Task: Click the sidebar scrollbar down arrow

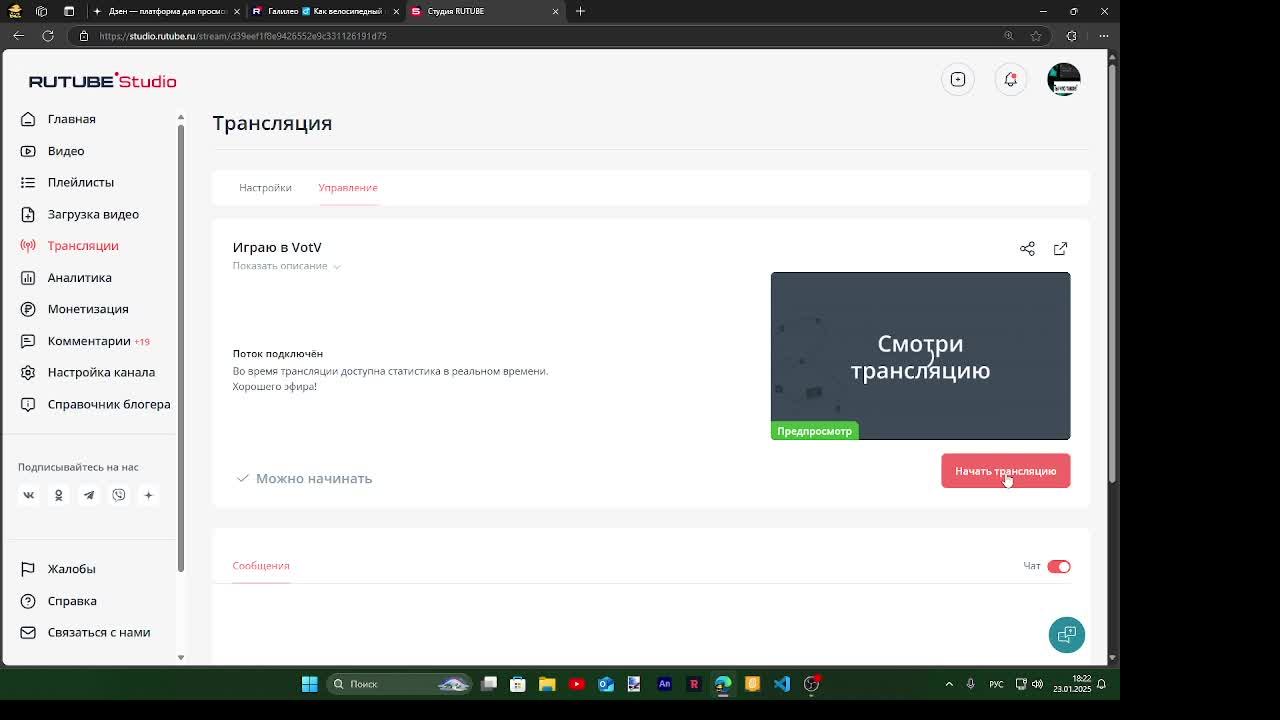Action: (x=180, y=657)
